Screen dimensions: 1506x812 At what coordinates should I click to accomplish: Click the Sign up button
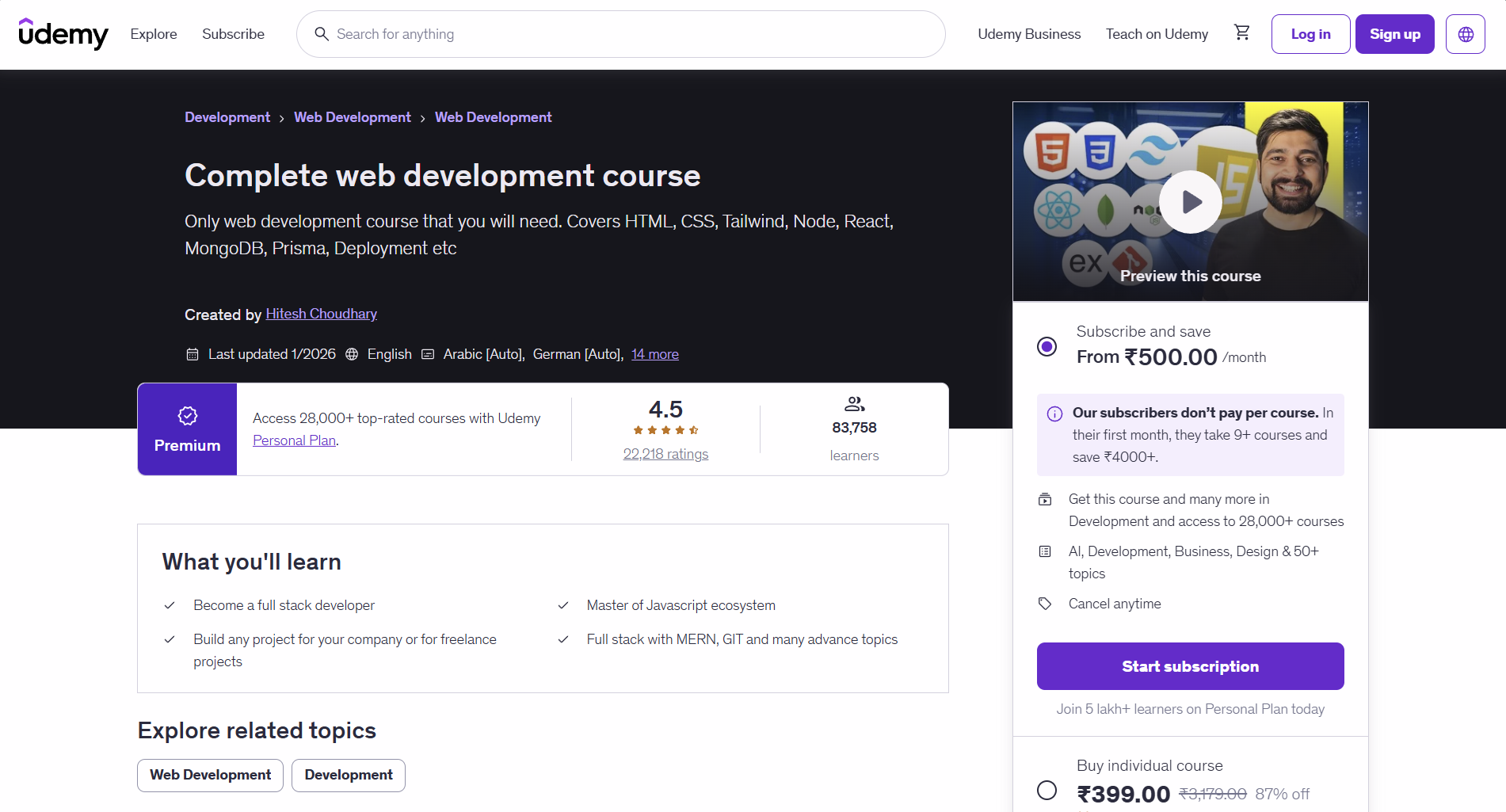(x=1394, y=34)
